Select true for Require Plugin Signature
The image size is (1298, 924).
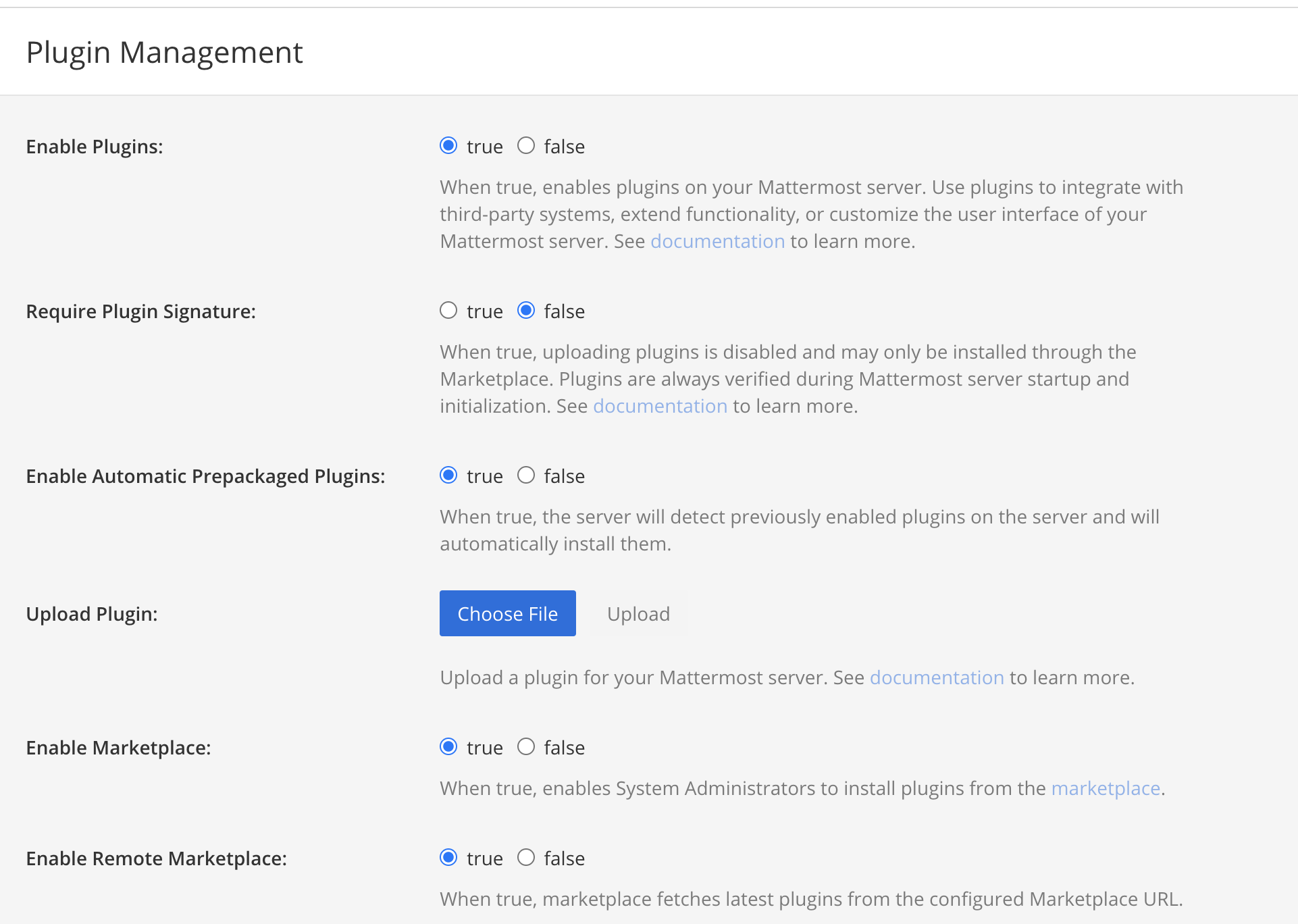click(x=448, y=311)
